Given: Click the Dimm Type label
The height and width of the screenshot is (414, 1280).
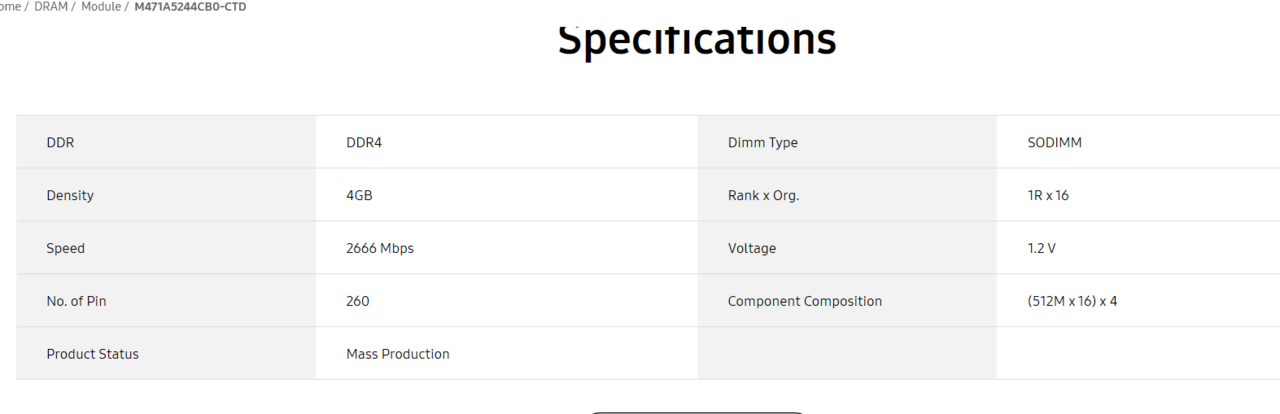Looking at the screenshot, I should [763, 142].
